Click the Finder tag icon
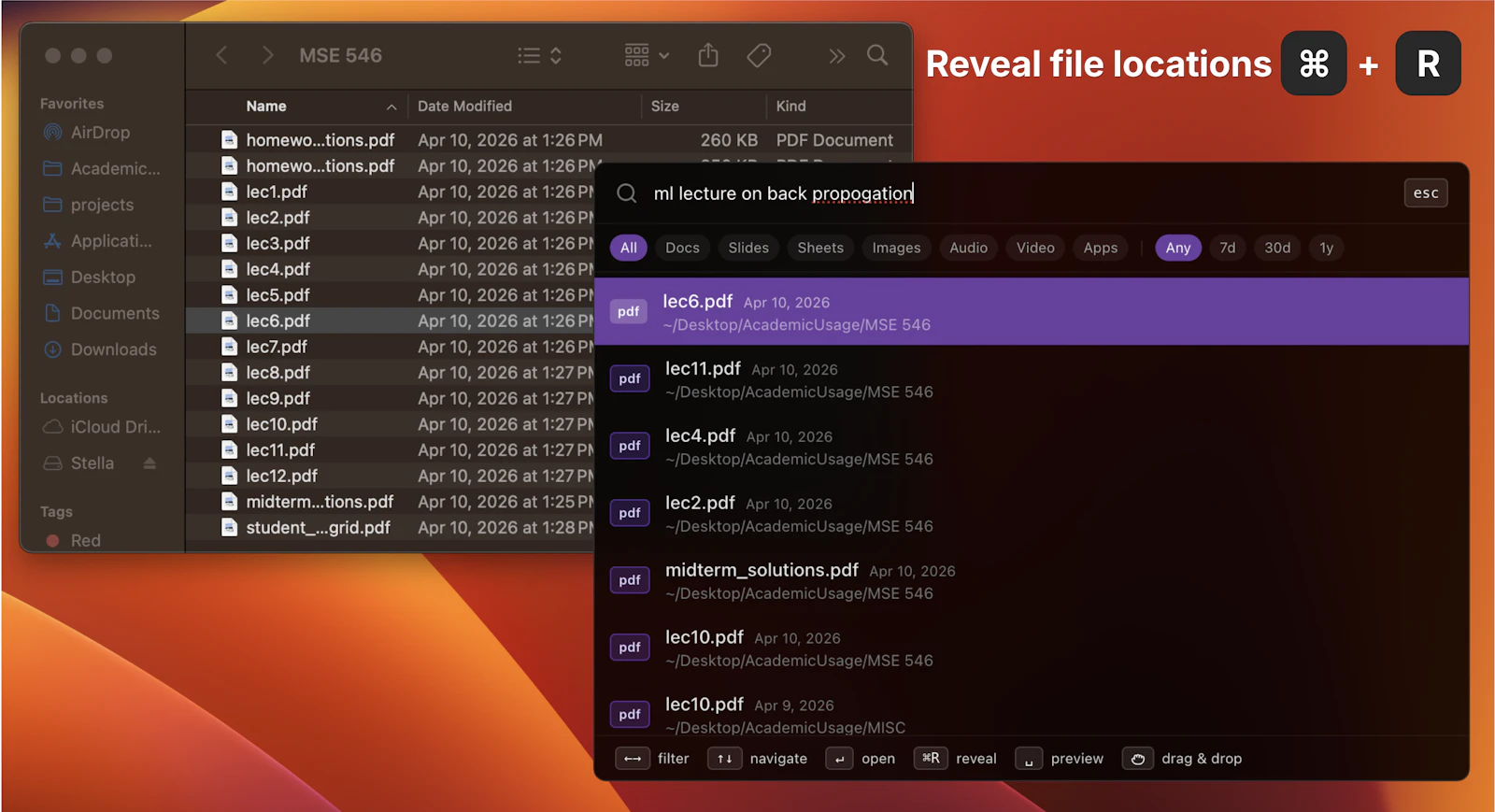This screenshot has height=812, width=1495. pos(759,56)
